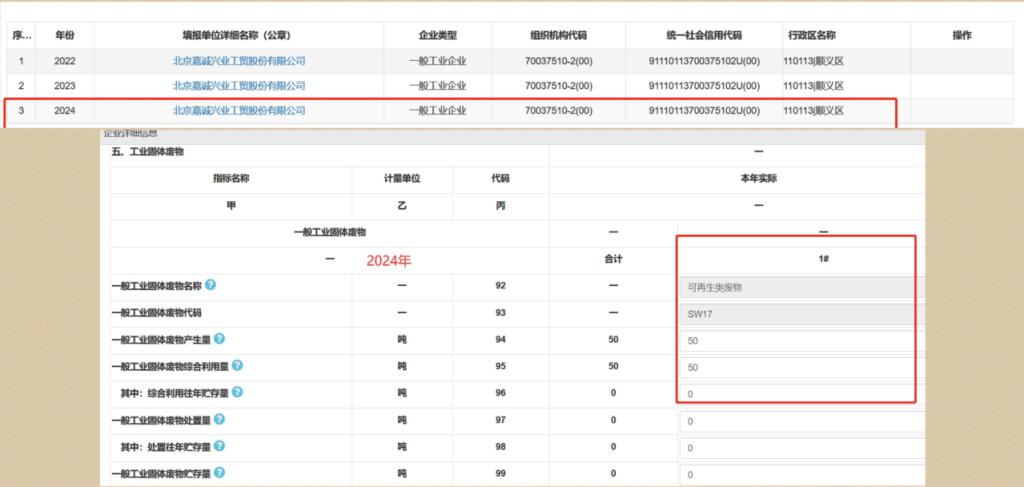The width and height of the screenshot is (1024, 487).
Task: Select the SW17 waste code field
Action: pos(797,314)
